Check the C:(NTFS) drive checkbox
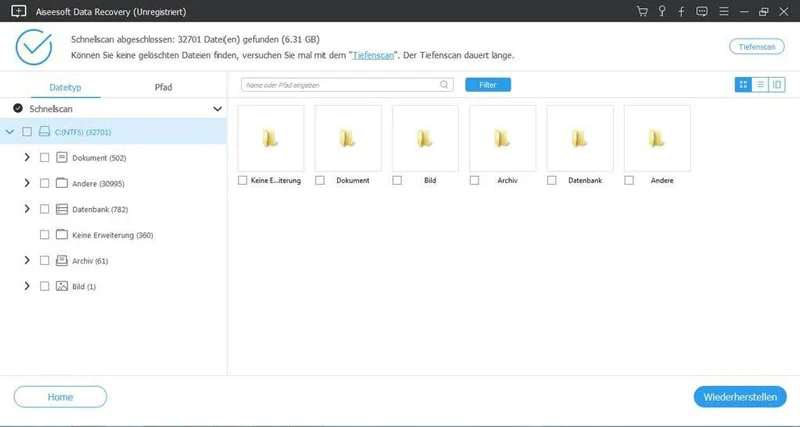Image resolution: width=800 pixels, height=427 pixels. [x=27, y=132]
